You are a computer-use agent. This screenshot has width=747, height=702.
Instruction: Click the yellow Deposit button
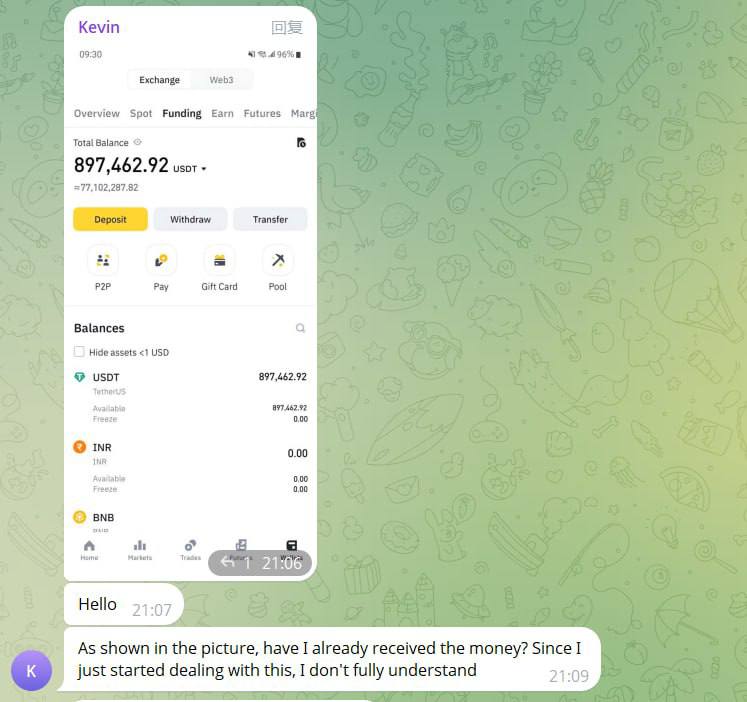click(111, 219)
